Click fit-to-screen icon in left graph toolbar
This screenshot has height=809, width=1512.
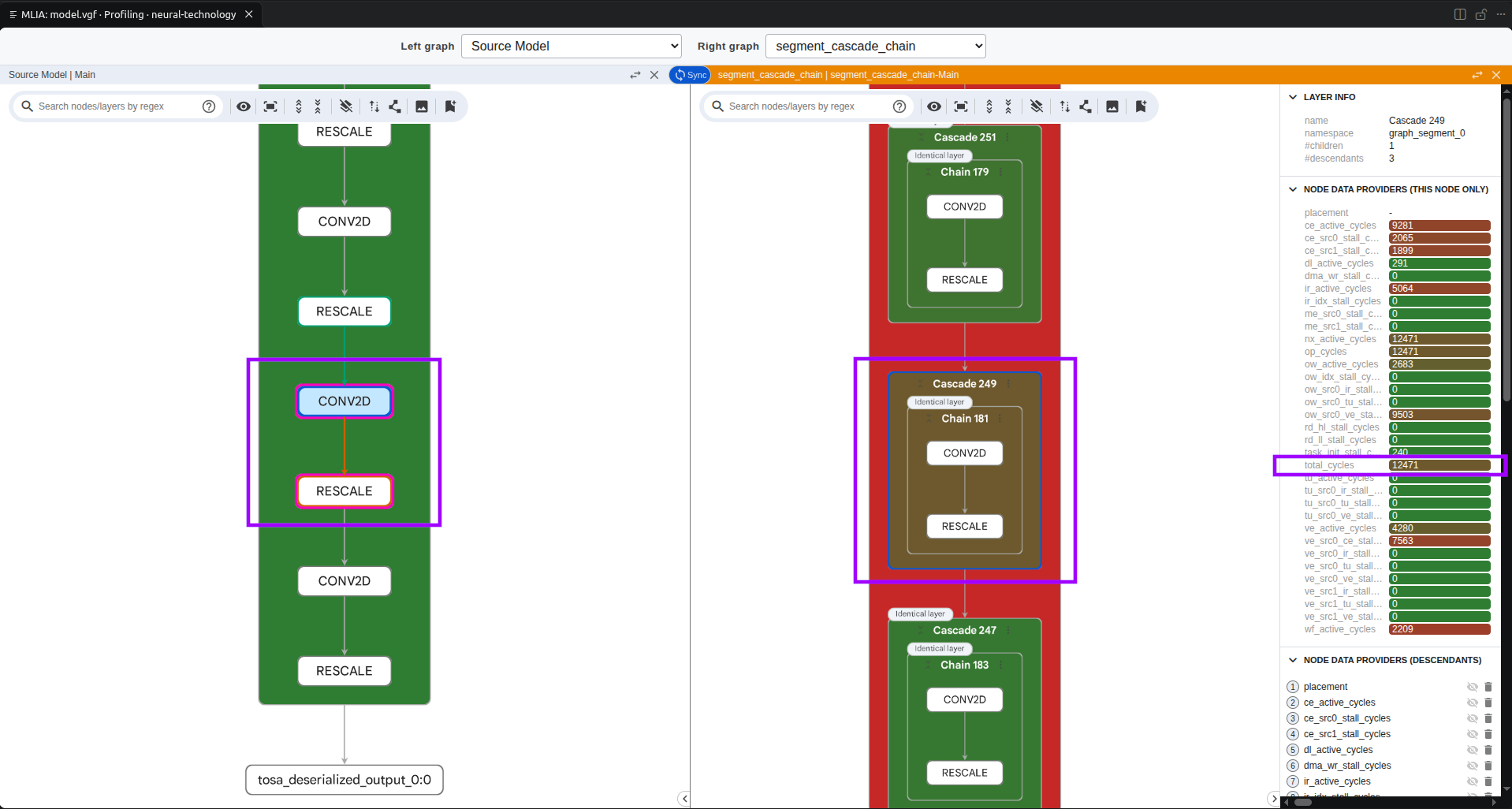(270, 106)
